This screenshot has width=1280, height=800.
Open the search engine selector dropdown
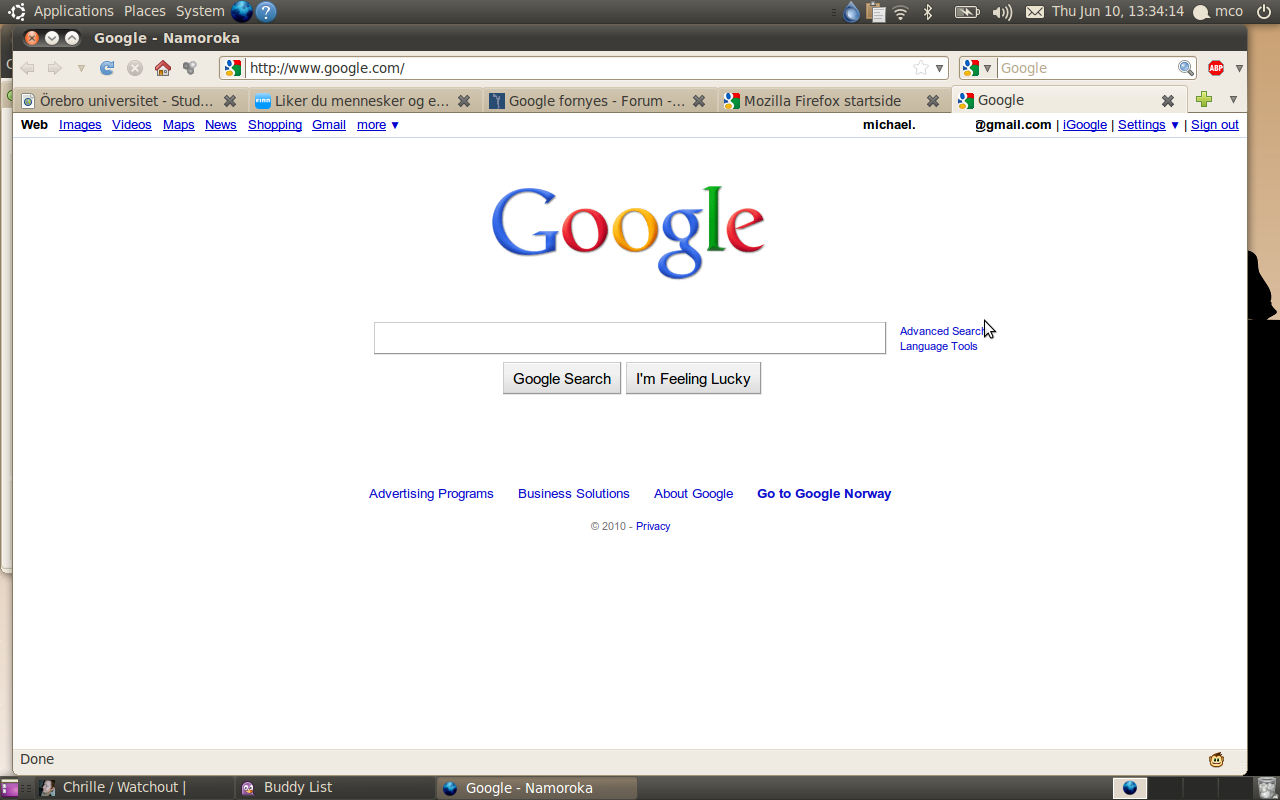[977, 68]
